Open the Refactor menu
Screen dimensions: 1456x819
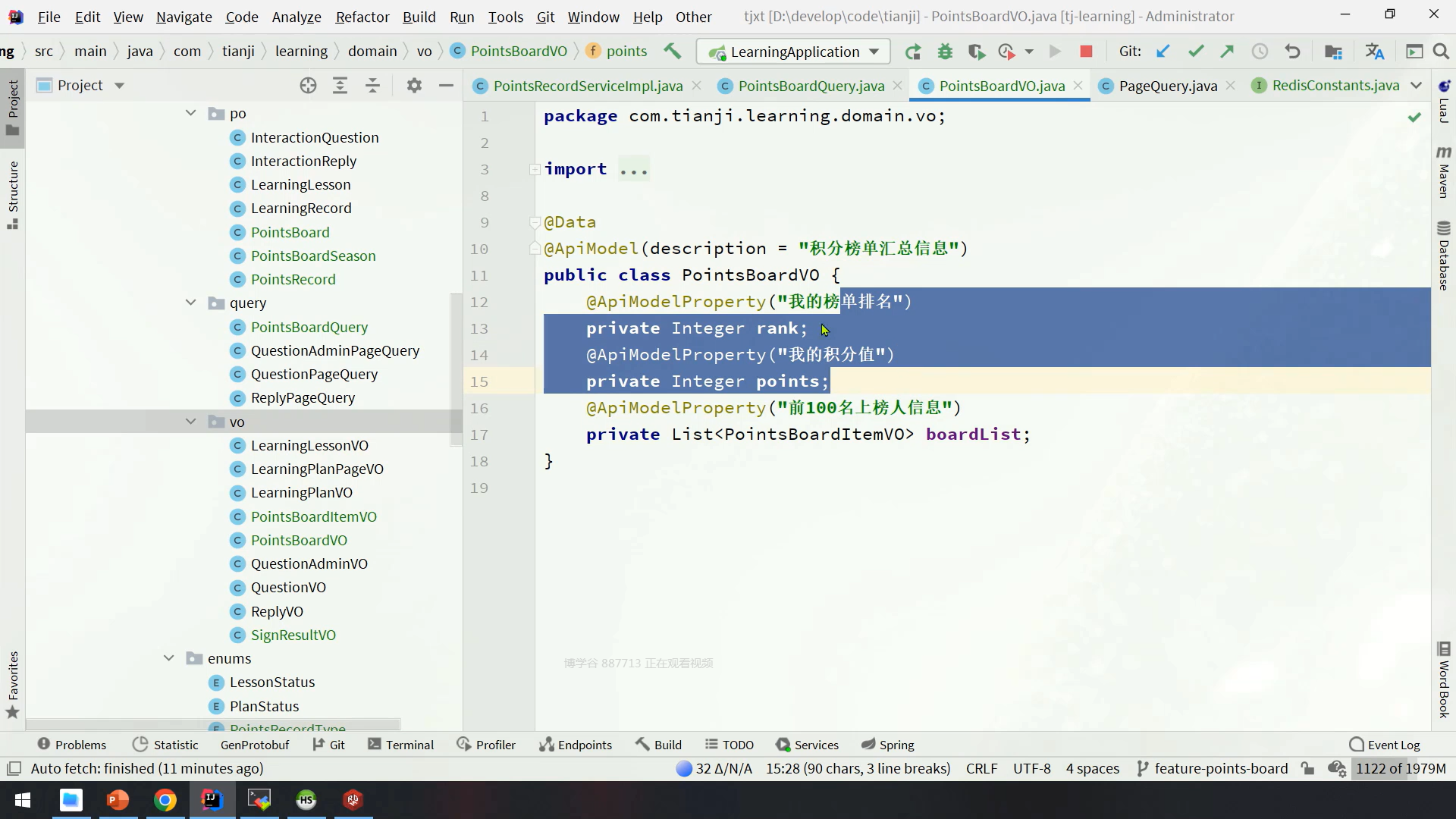[362, 16]
